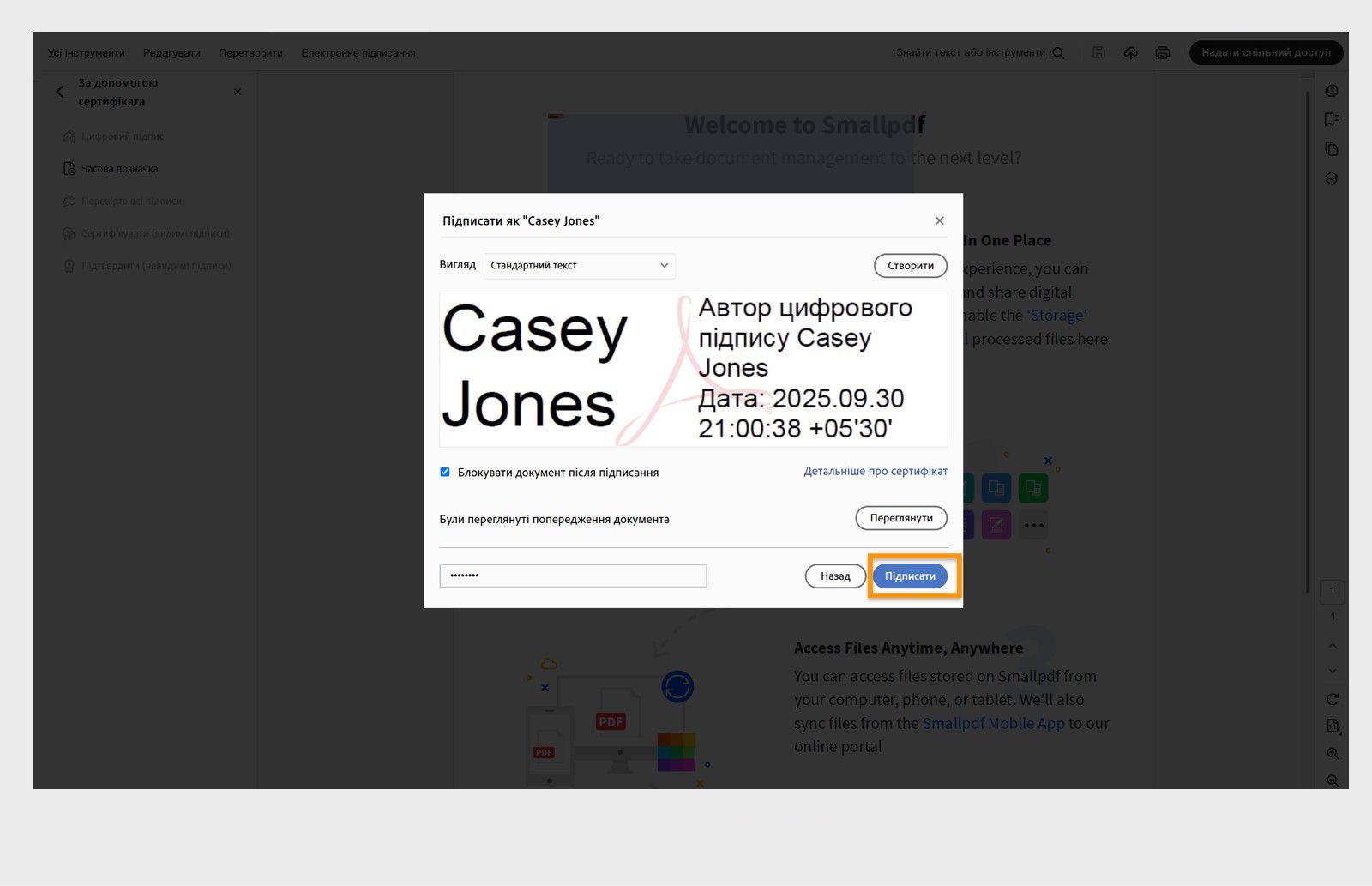Click the search magnifier icon in top toolbar
Viewport: 1372px width, 886px height.
pyautogui.click(x=1058, y=53)
